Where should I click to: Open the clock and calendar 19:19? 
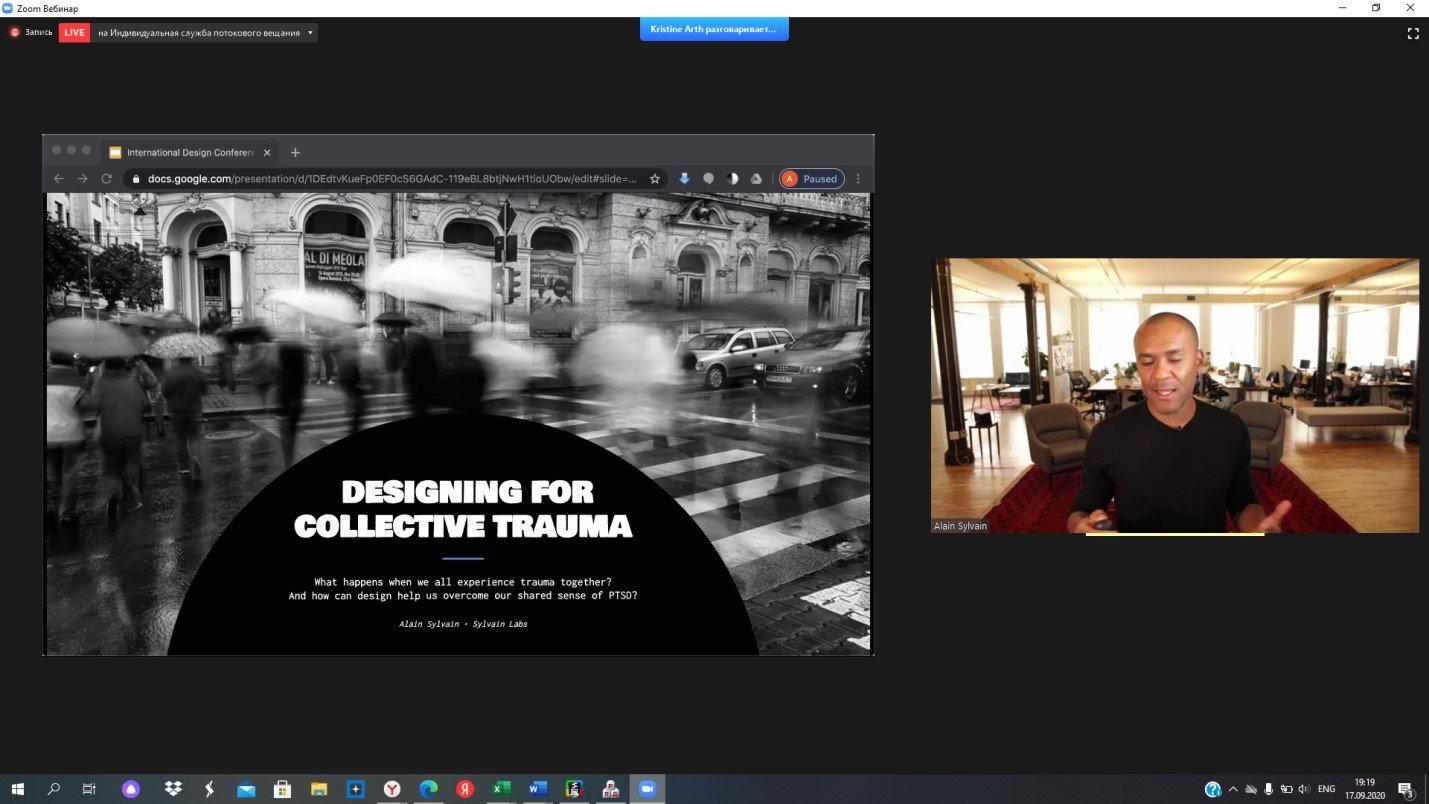[x=1364, y=789]
